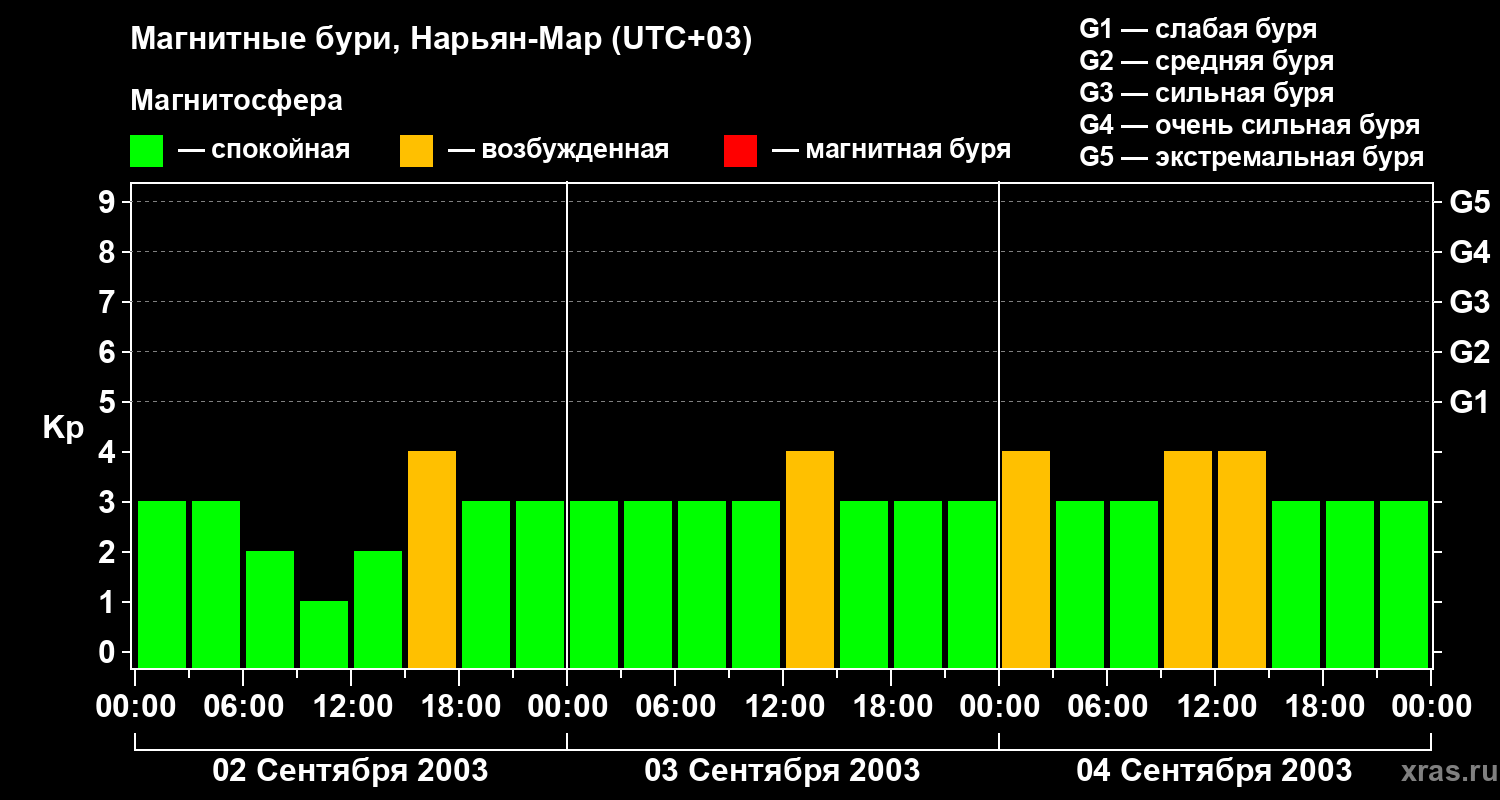Click the 'Магнитосфера' legend heading
Image resolution: width=1500 pixels, height=800 pixels.
click(237, 101)
